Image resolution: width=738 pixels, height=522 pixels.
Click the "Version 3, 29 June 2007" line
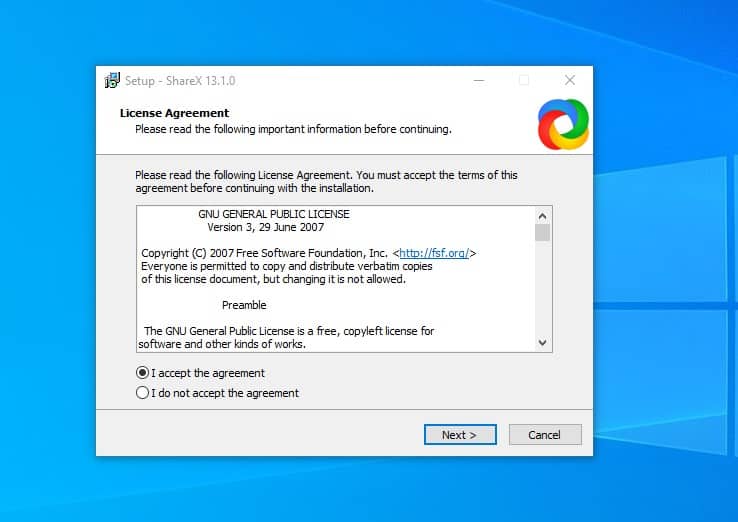coord(266,227)
